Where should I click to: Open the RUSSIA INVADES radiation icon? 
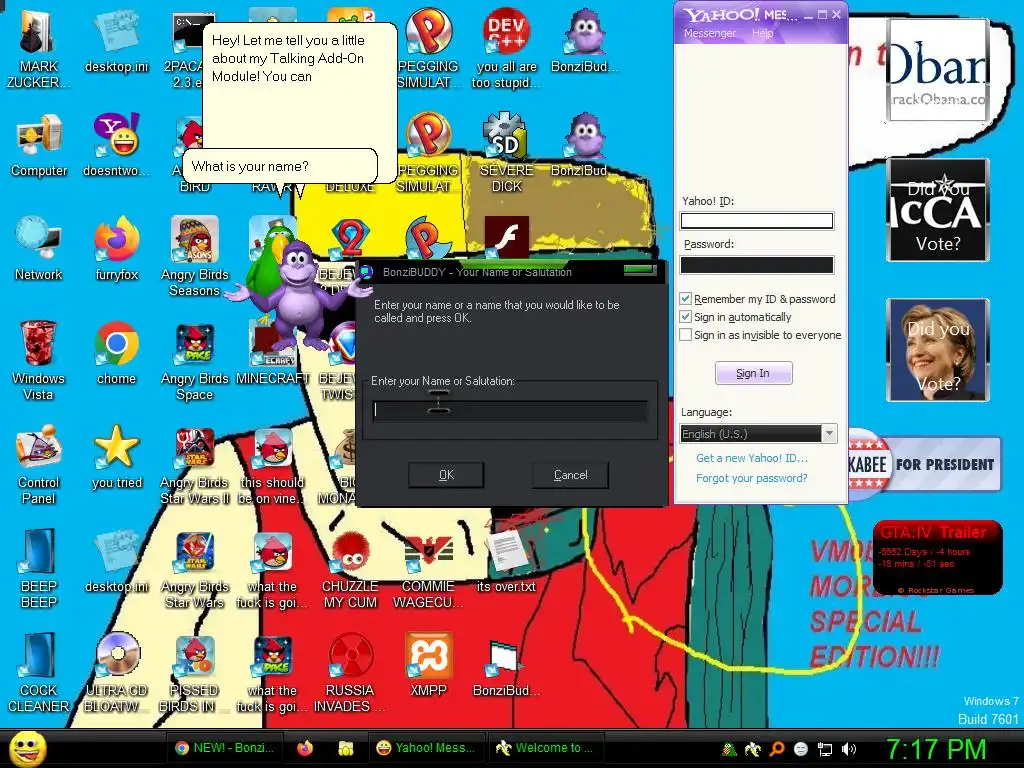350,672
